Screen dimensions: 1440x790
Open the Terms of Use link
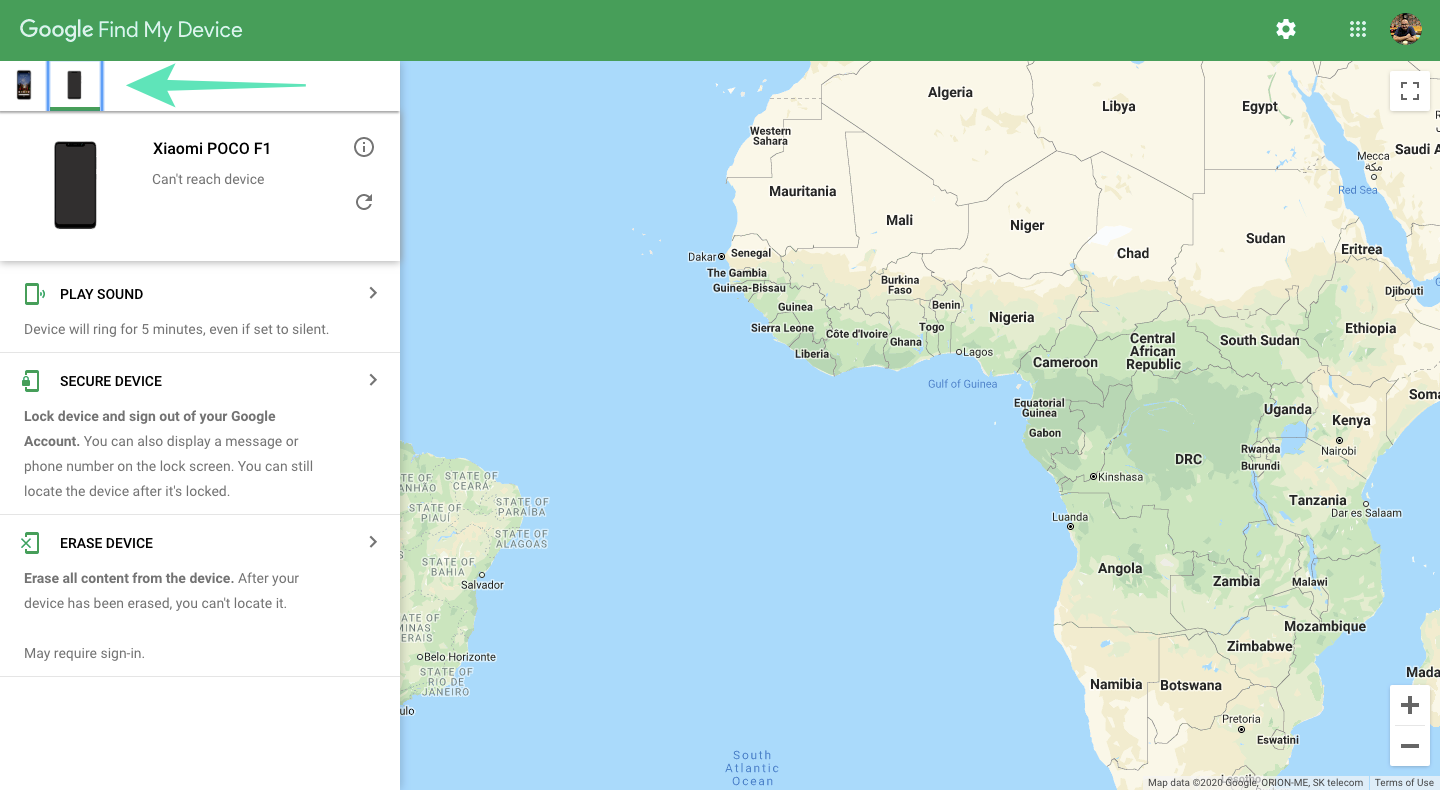[x=1404, y=783]
